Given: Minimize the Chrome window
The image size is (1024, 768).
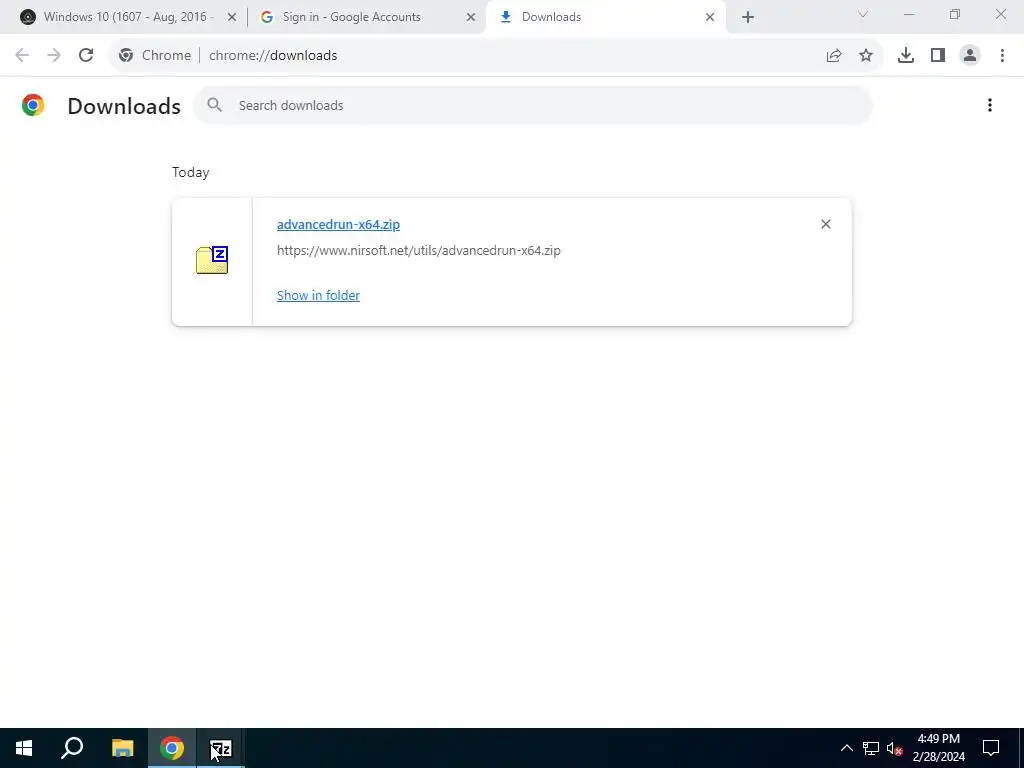Looking at the screenshot, I should click(x=908, y=14).
